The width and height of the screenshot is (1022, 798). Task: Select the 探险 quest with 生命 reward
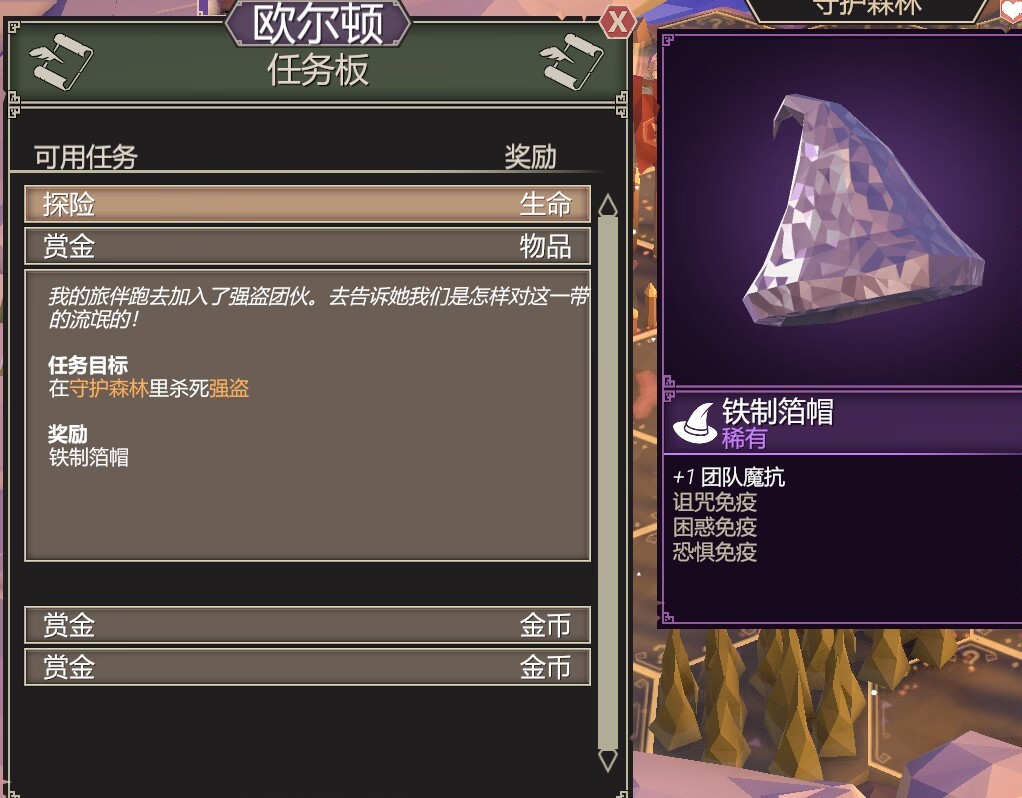point(308,204)
